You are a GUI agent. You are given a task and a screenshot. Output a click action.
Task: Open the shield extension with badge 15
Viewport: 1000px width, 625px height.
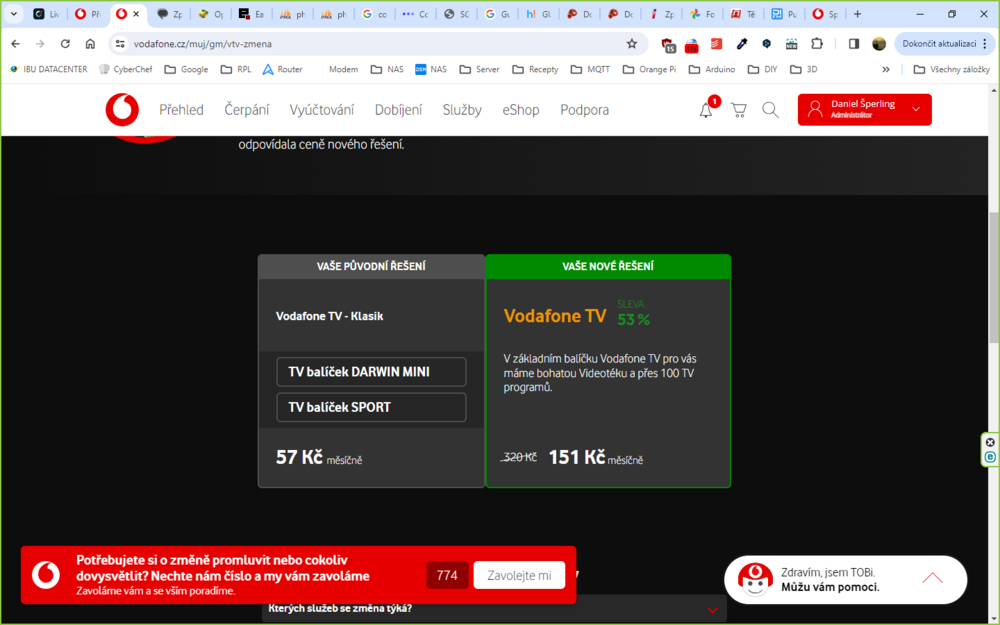[668, 44]
